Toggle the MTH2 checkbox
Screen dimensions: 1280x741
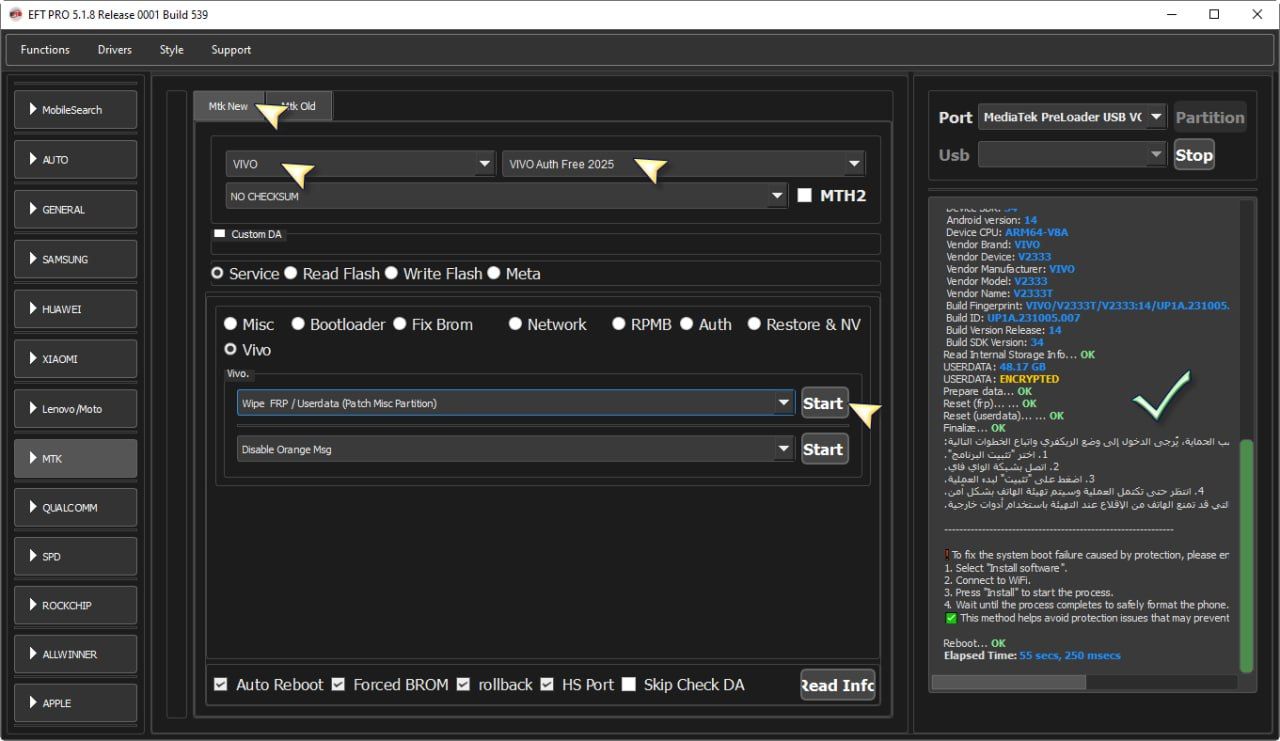[804, 195]
